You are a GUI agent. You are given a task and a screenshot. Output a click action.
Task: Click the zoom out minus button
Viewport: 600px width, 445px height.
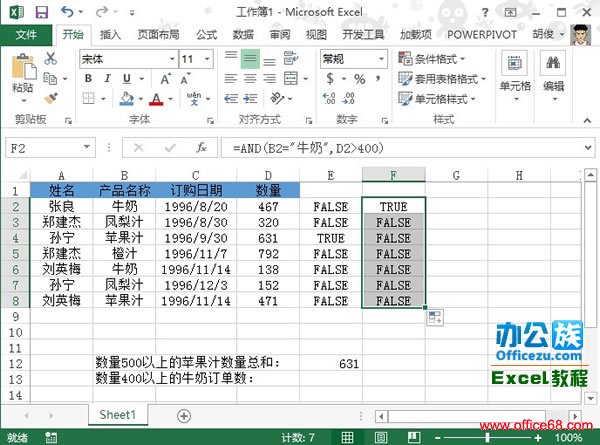point(437,437)
